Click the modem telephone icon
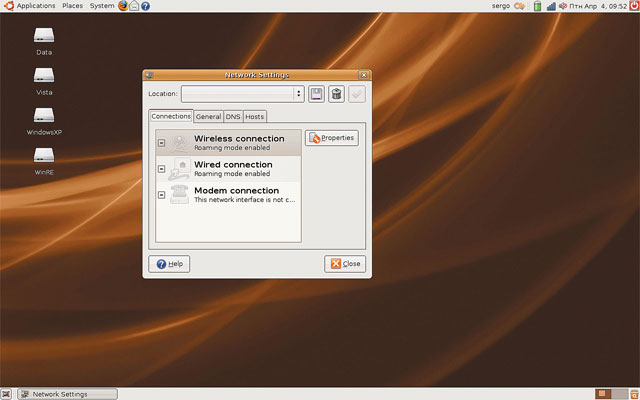 180,195
